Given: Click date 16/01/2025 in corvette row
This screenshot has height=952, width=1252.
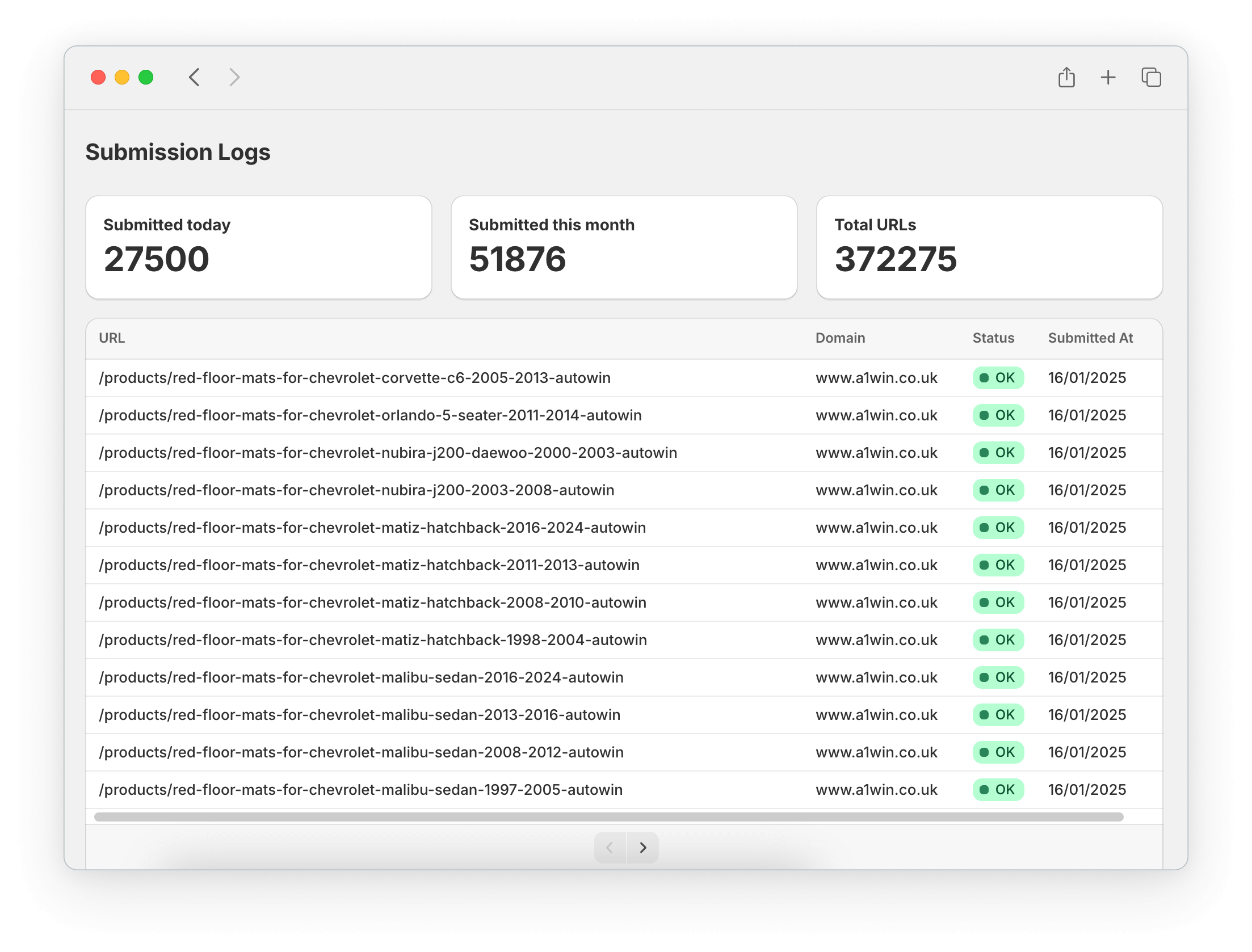Looking at the screenshot, I should tap(1087, 378).
